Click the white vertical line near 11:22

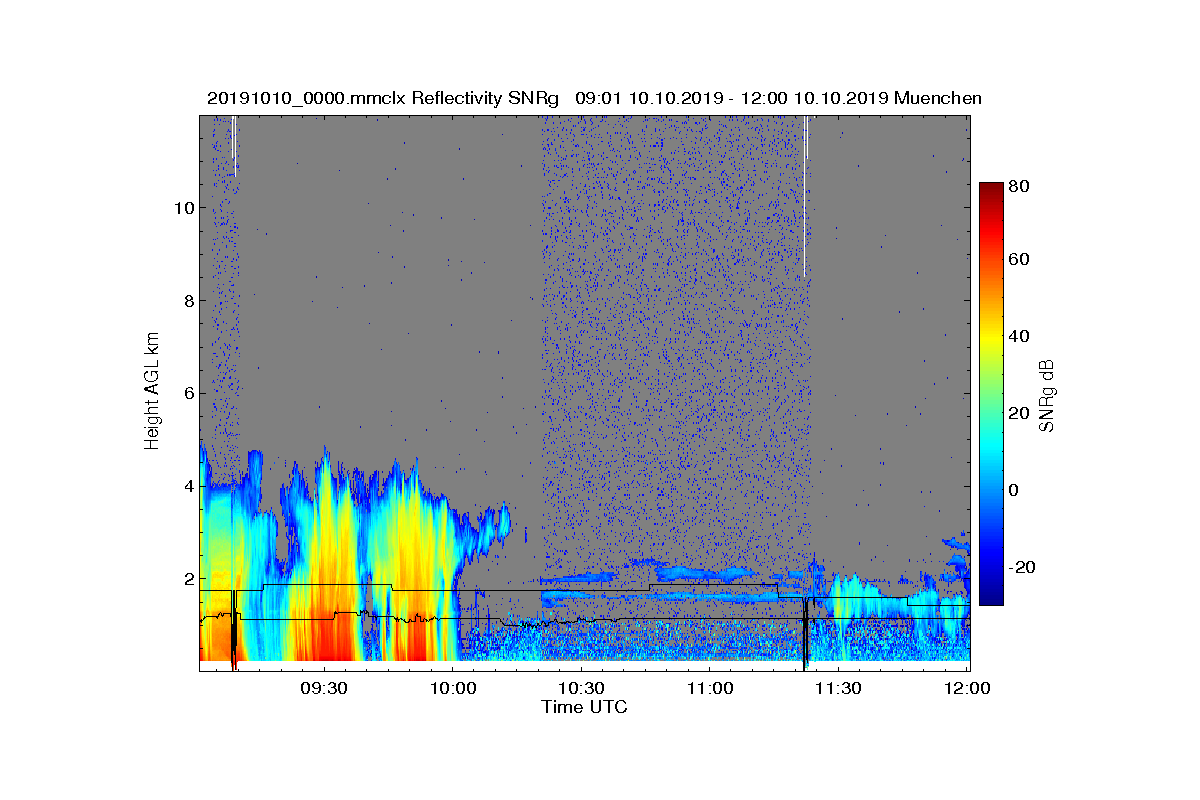click(805, 197)
